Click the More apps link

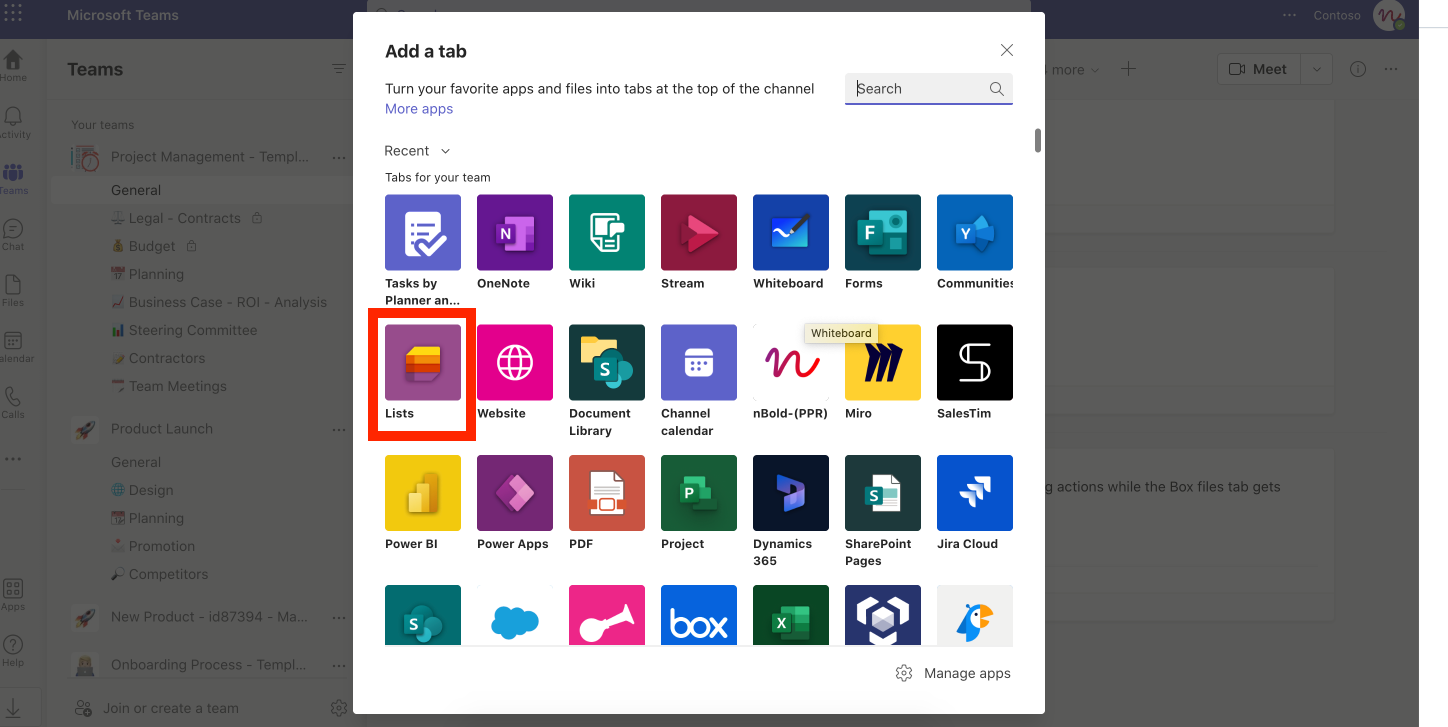pos(419,109)
